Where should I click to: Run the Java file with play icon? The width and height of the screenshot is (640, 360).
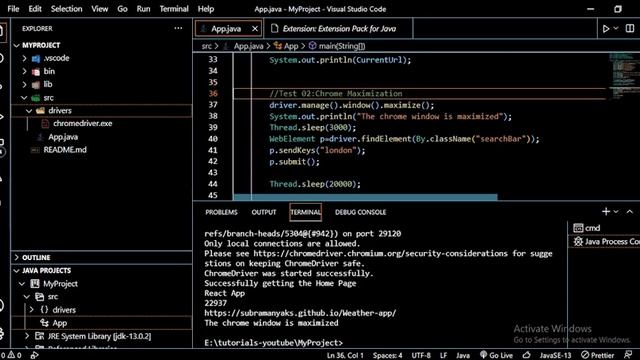tap(606, 29)
